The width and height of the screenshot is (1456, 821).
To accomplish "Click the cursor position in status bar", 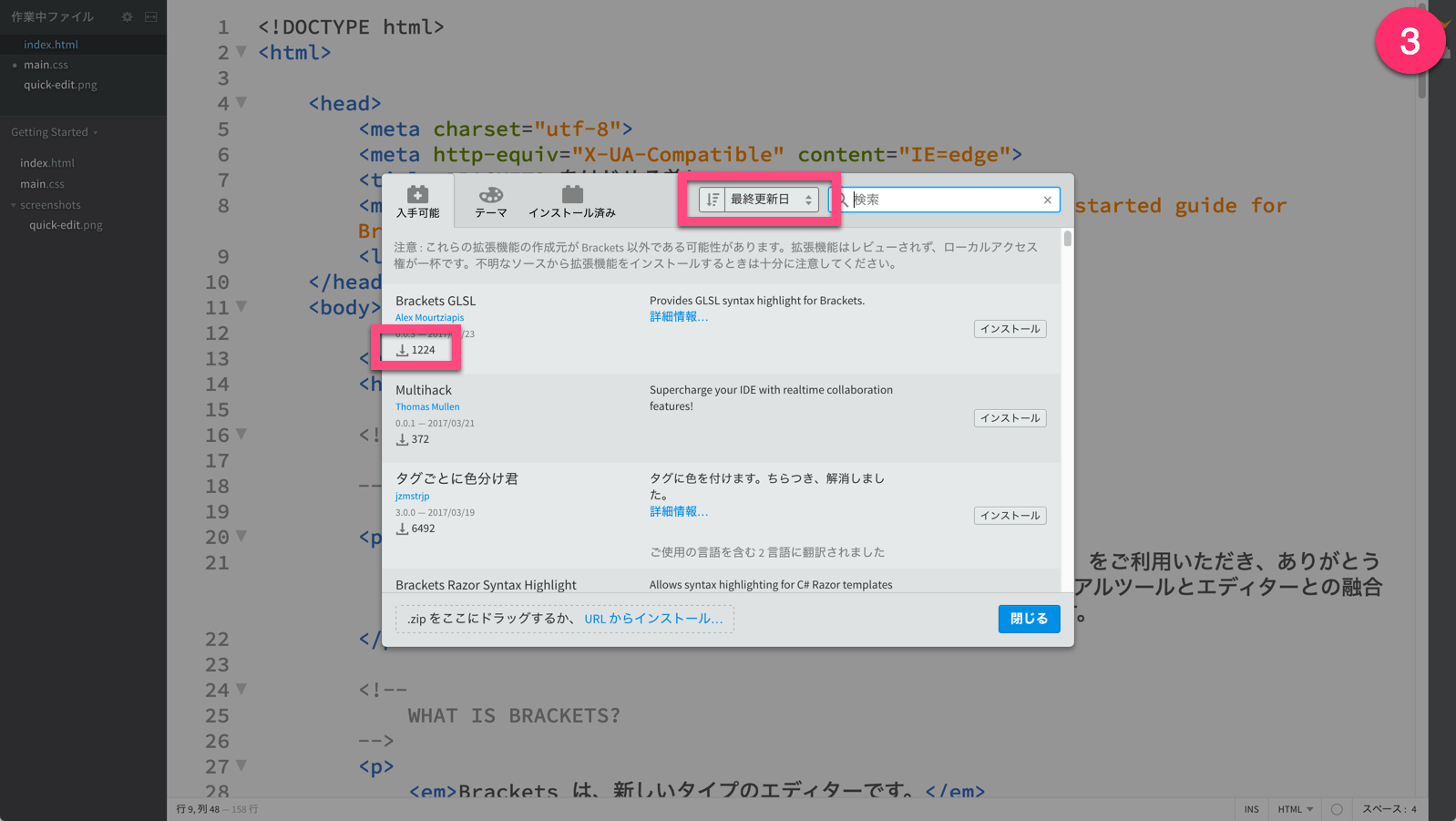I will pyautogui.click(x=198, y=809).
